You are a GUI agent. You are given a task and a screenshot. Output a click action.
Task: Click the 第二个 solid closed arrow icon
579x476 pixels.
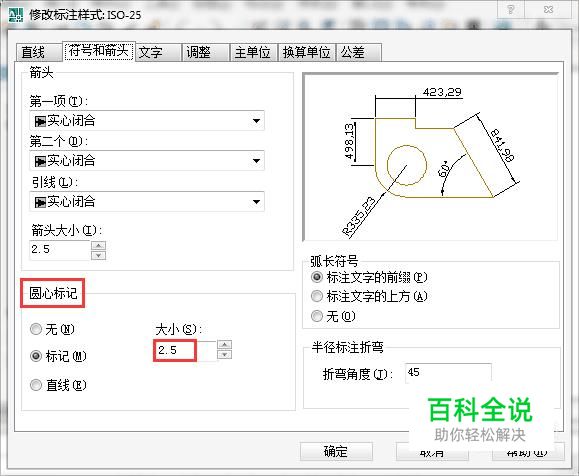point(40,161)
